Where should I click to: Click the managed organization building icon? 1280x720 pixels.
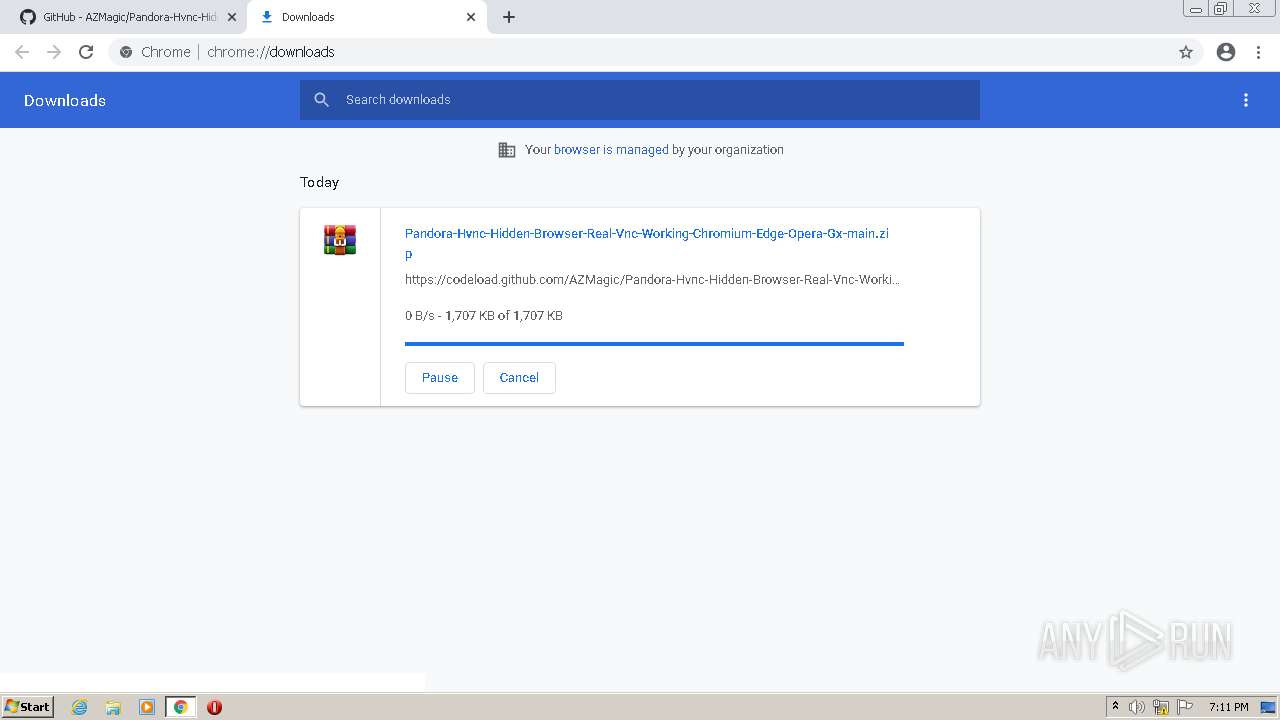[507, 150]
